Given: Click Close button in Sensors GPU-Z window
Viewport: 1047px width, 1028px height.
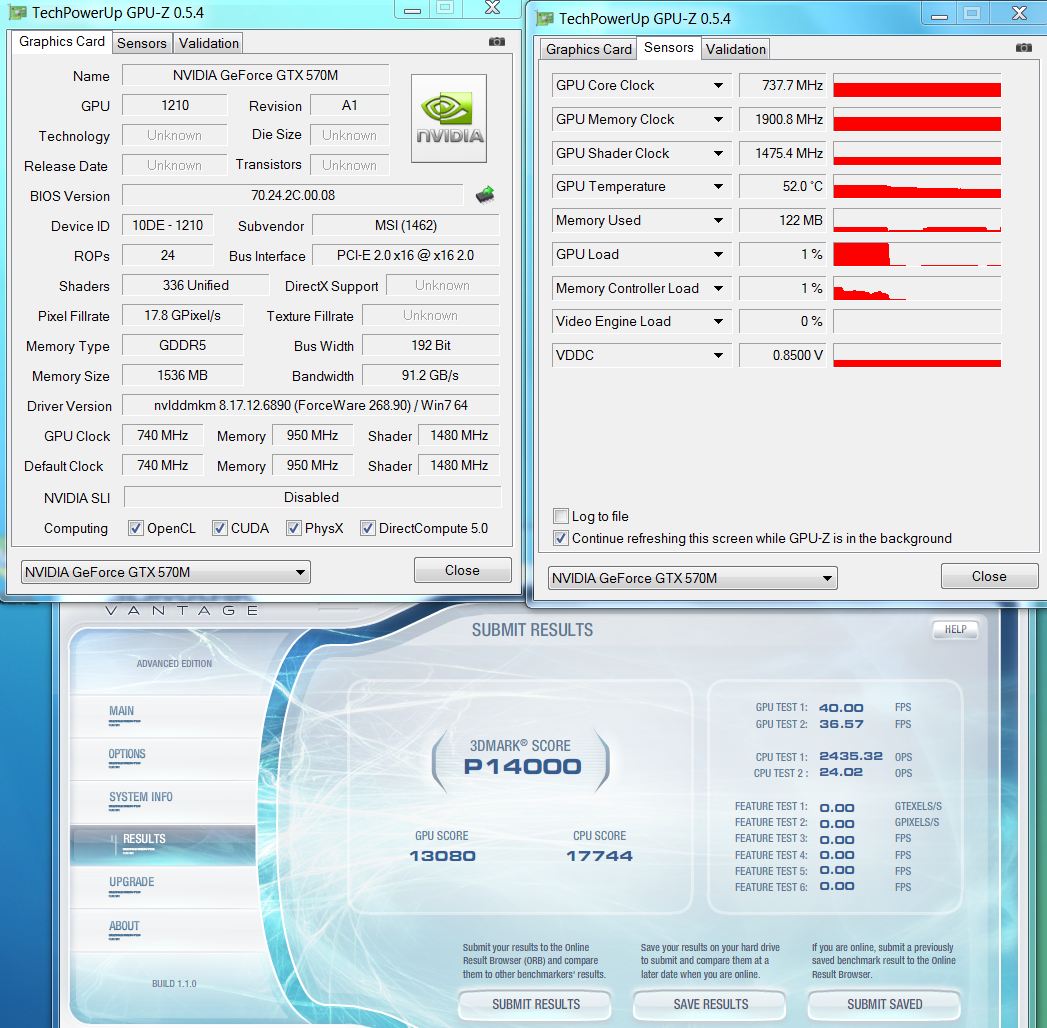Looking at the screenshot, I should [990, 576].
